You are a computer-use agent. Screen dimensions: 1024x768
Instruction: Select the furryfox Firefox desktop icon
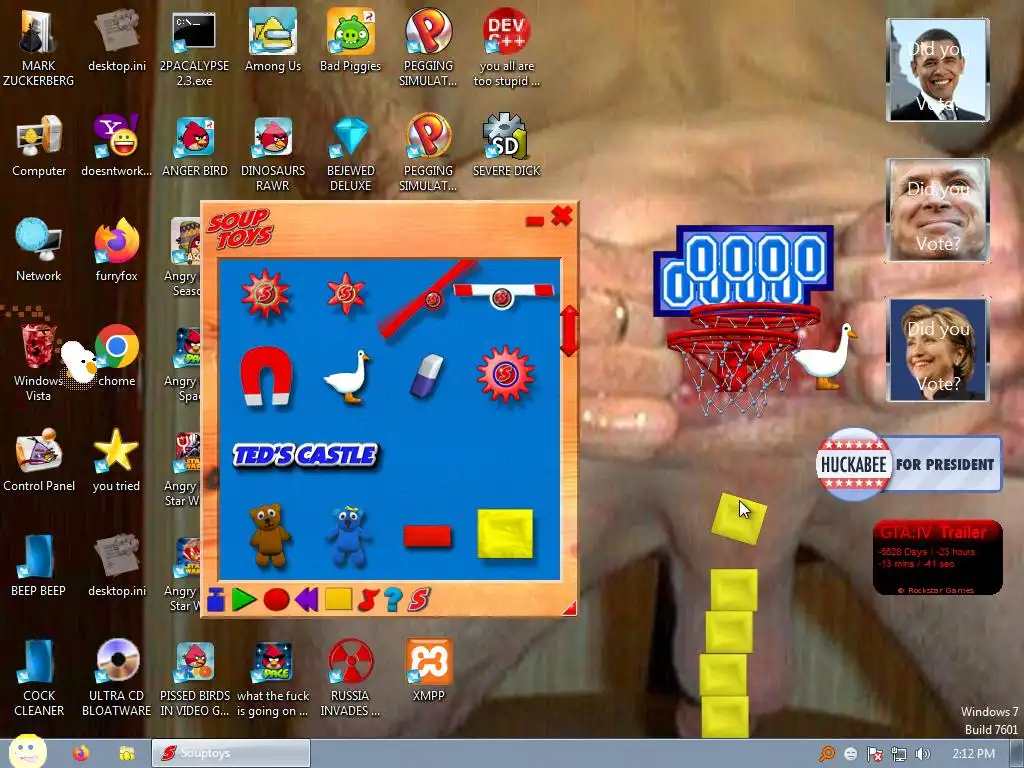coord(117,250)
